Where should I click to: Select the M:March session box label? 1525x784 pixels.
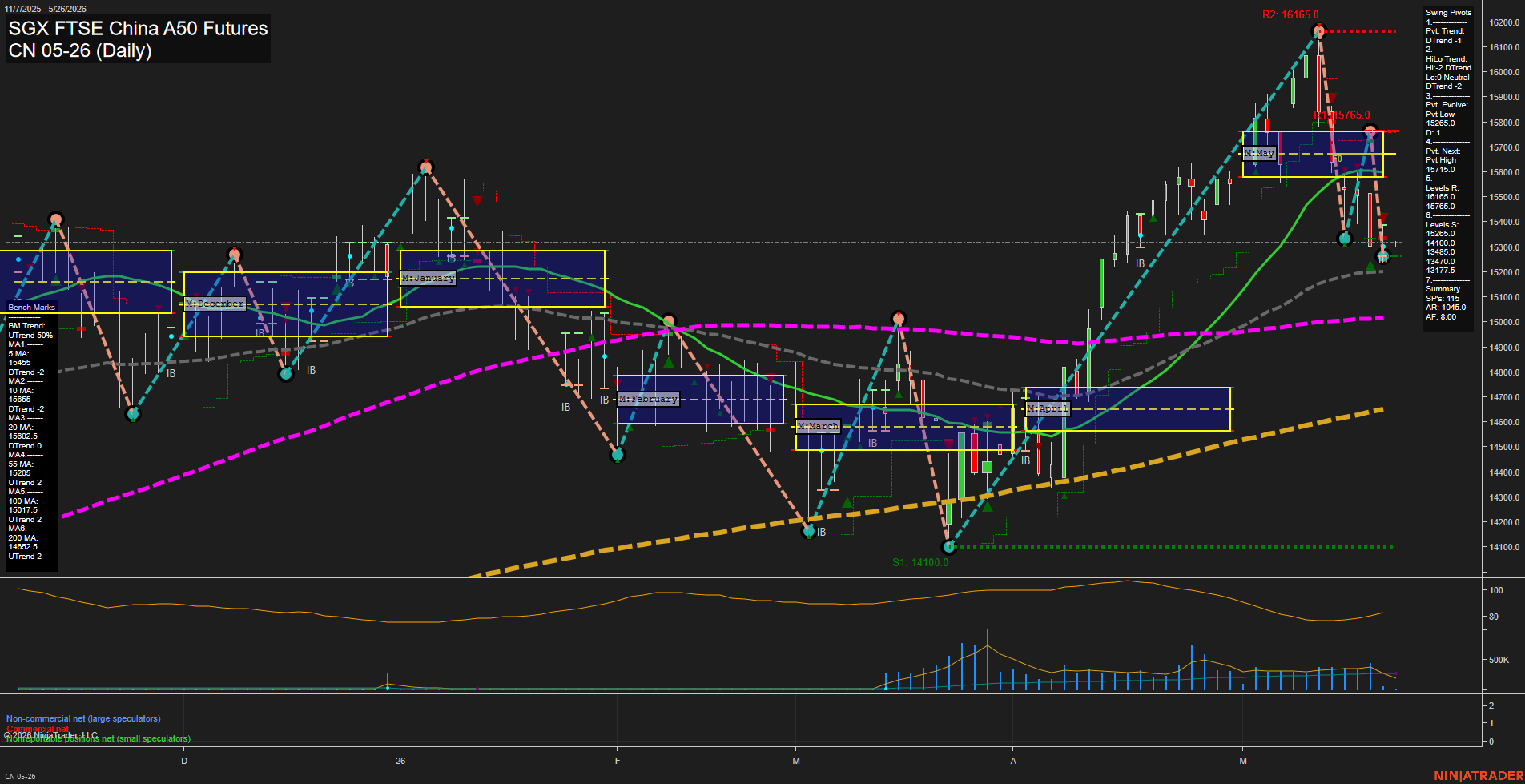[819, 426]
